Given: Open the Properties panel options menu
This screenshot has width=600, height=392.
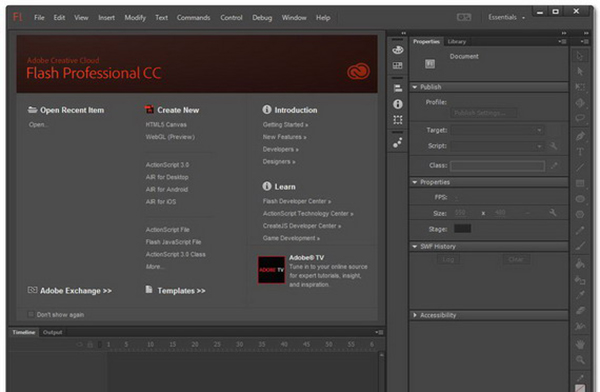Looking at the screenshot, I should tap(562, 41).
